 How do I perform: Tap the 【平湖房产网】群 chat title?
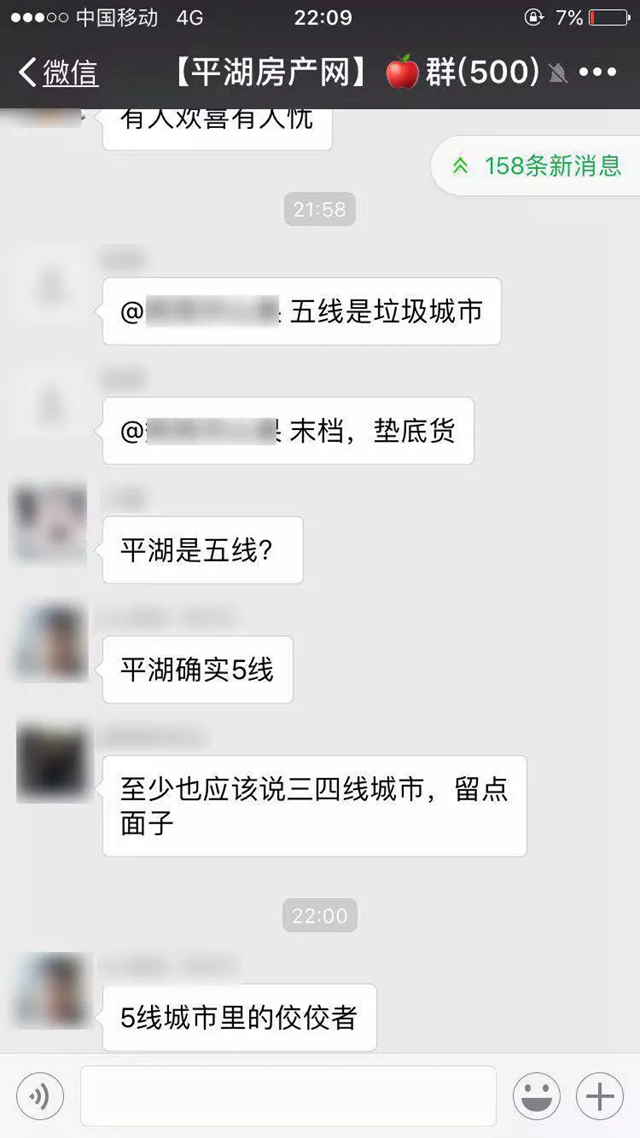coord(356,72)
